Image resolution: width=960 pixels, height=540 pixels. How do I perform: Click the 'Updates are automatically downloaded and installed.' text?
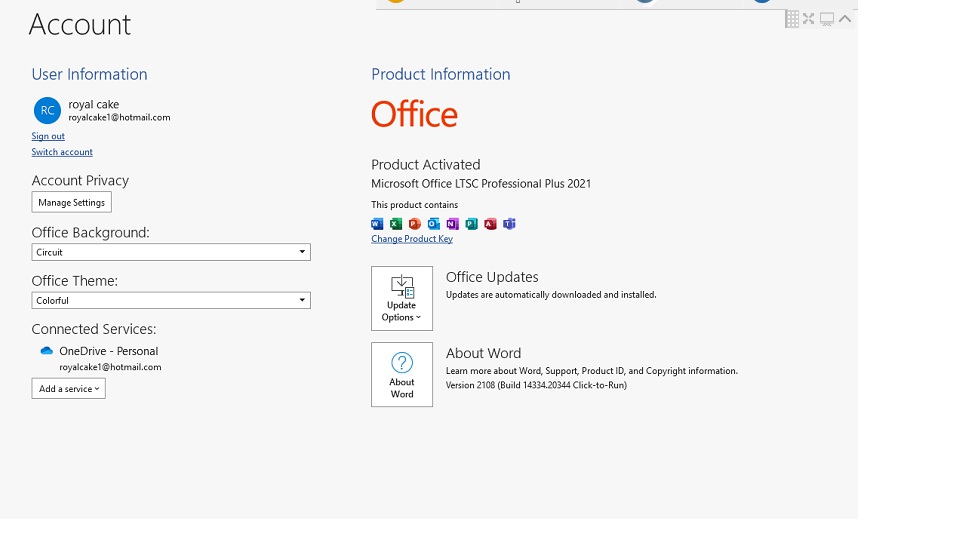(x=551, y=295)
